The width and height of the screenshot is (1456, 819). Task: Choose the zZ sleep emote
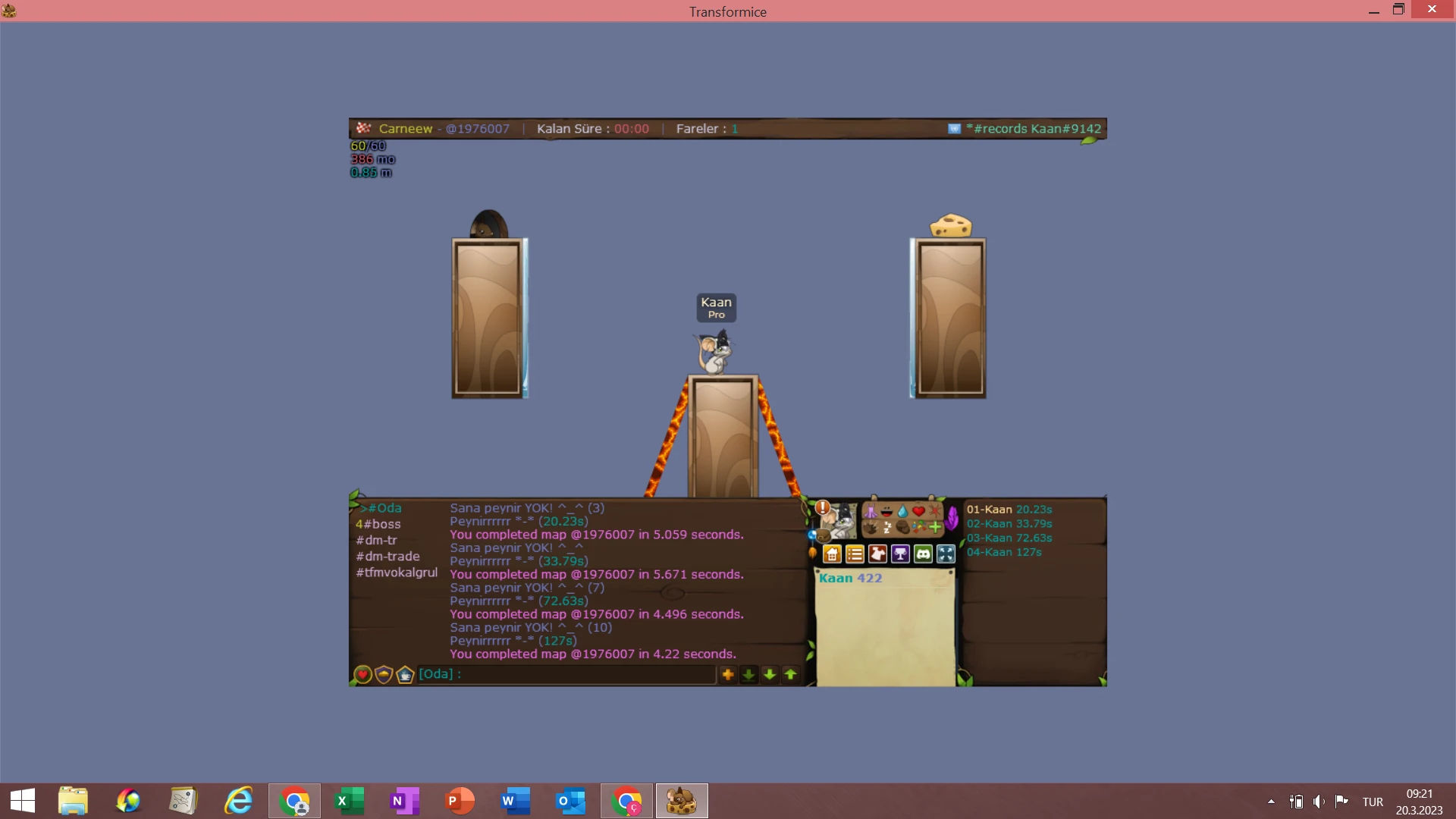(x=886, y=527)
